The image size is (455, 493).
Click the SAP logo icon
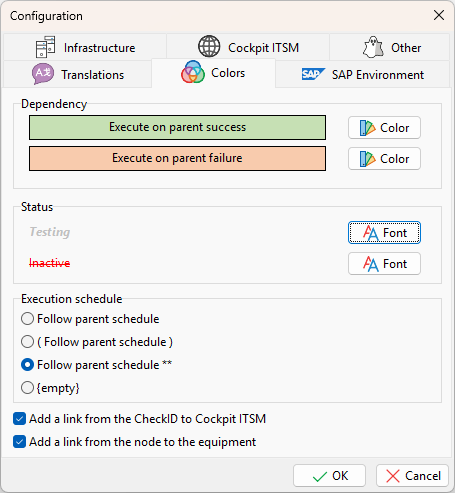point(313,74)
